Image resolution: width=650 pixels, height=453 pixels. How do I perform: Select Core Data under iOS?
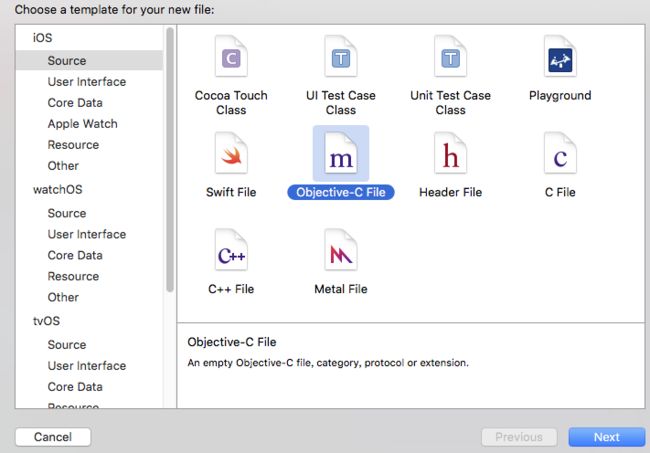click(75, 103)
